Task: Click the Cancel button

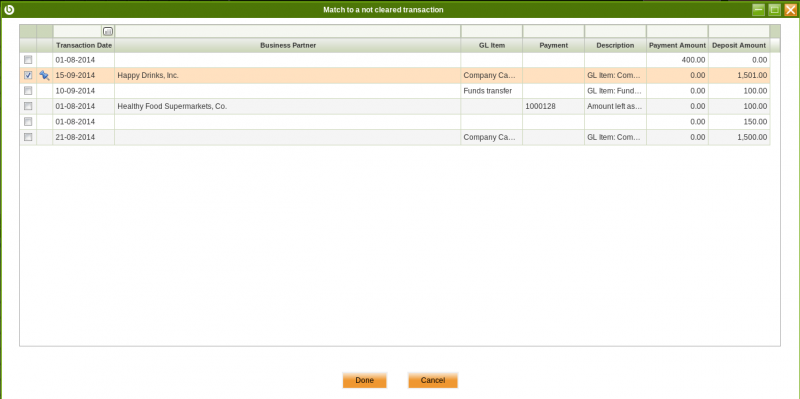Action: pyautogui.click(x=433, y=381)
